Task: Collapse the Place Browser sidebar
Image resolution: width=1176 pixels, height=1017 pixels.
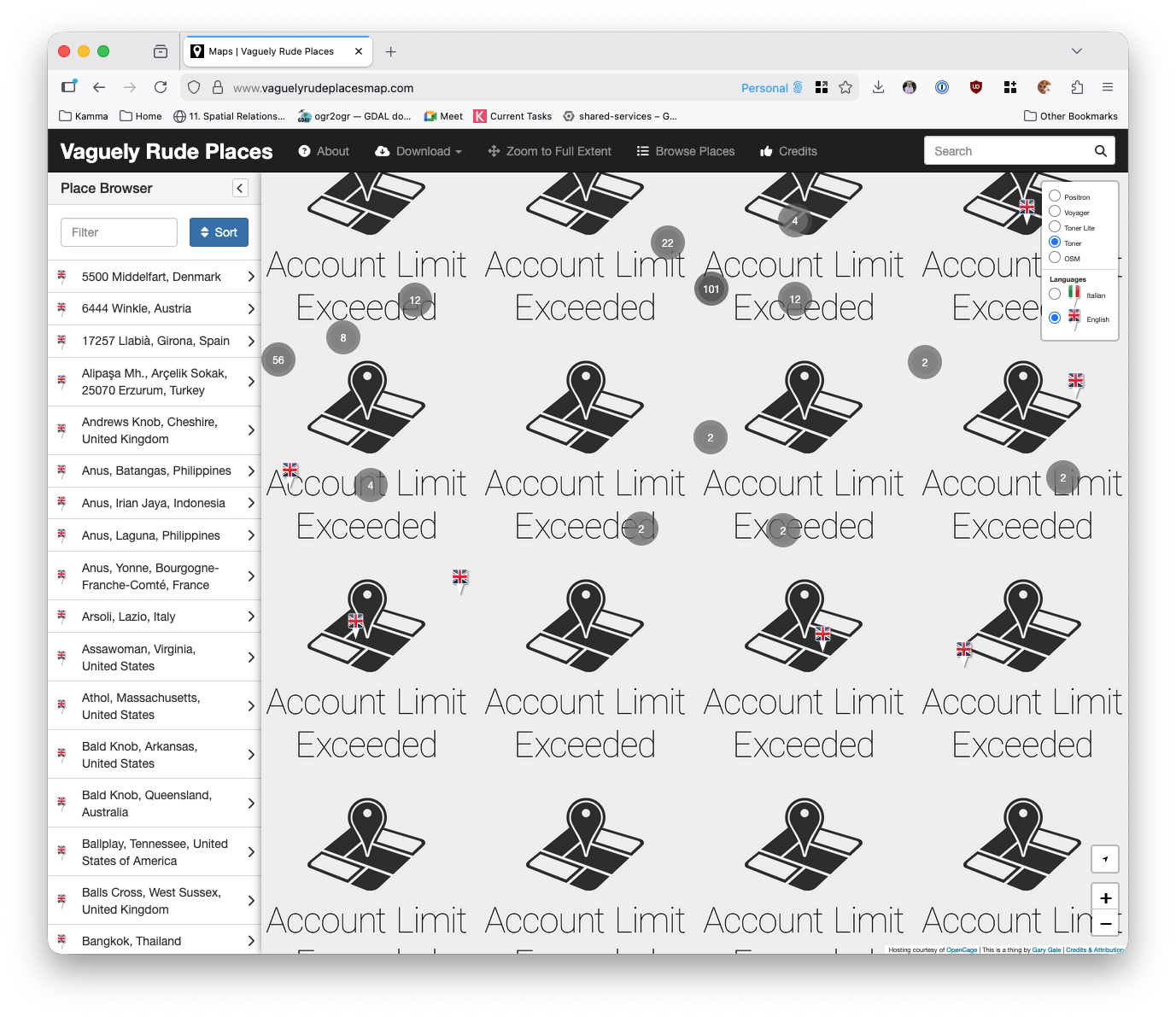Action: (240, 188)
